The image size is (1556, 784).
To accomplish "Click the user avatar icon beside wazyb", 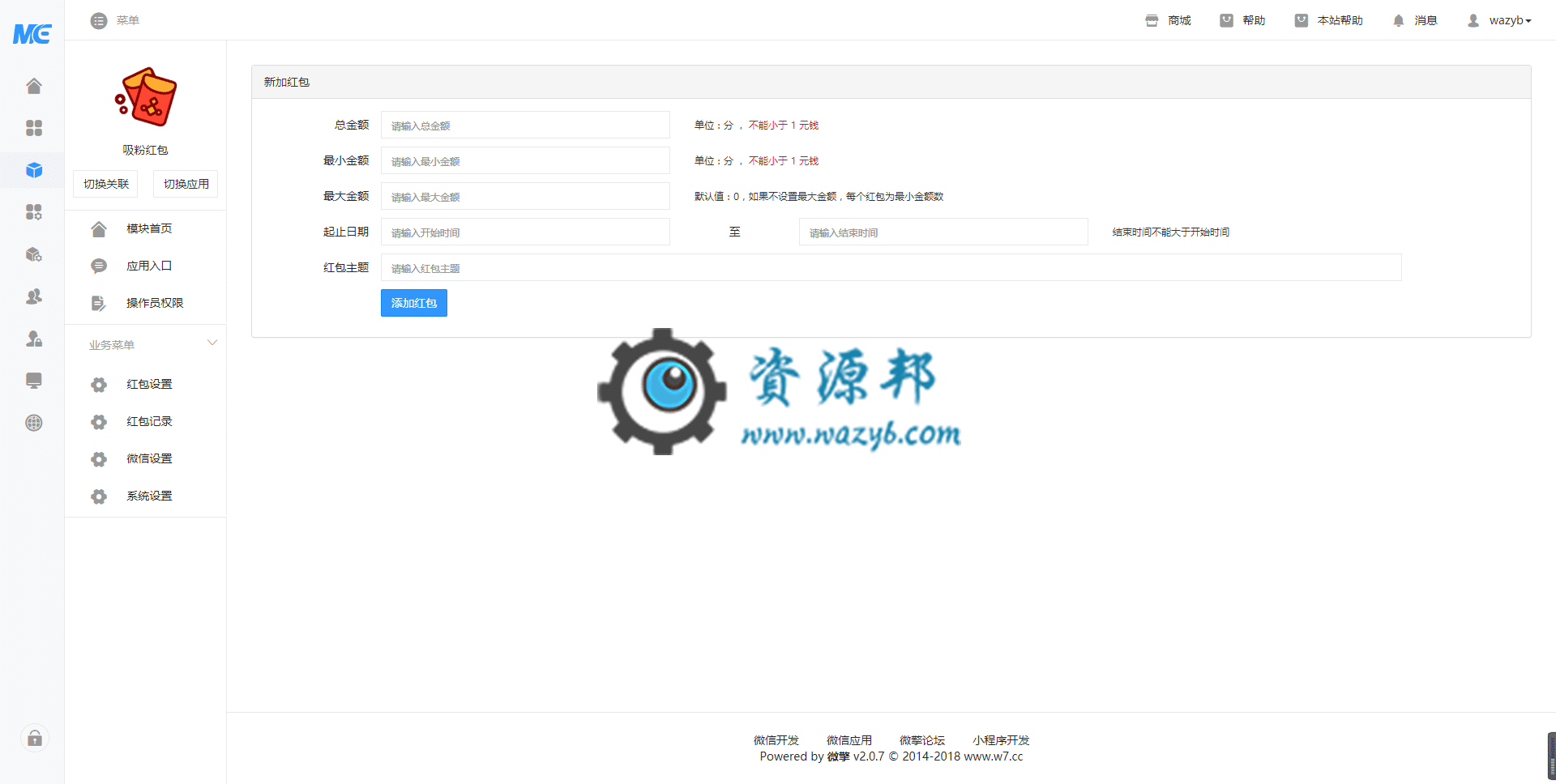I will (1473, 21).
